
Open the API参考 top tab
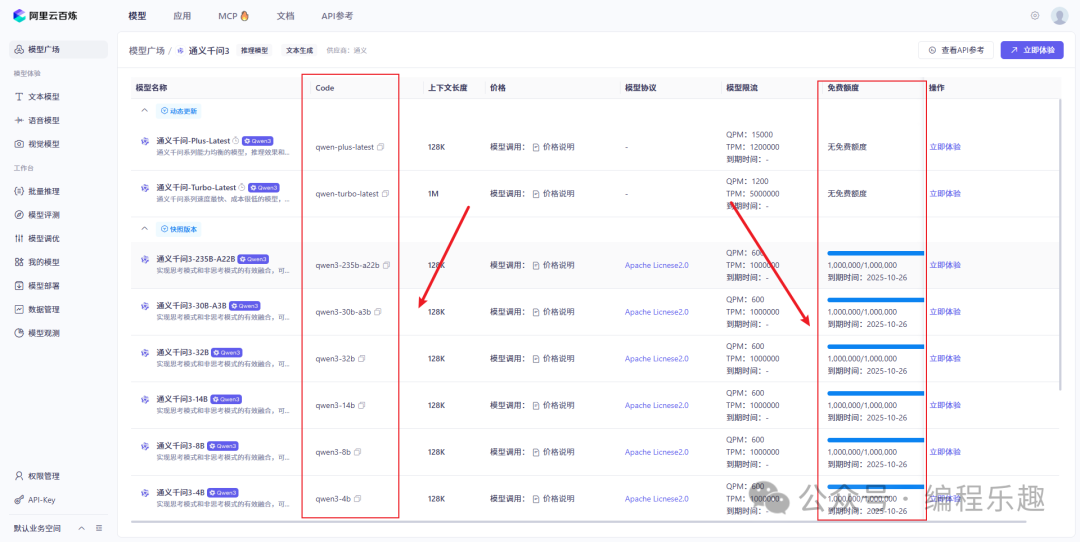338,15
